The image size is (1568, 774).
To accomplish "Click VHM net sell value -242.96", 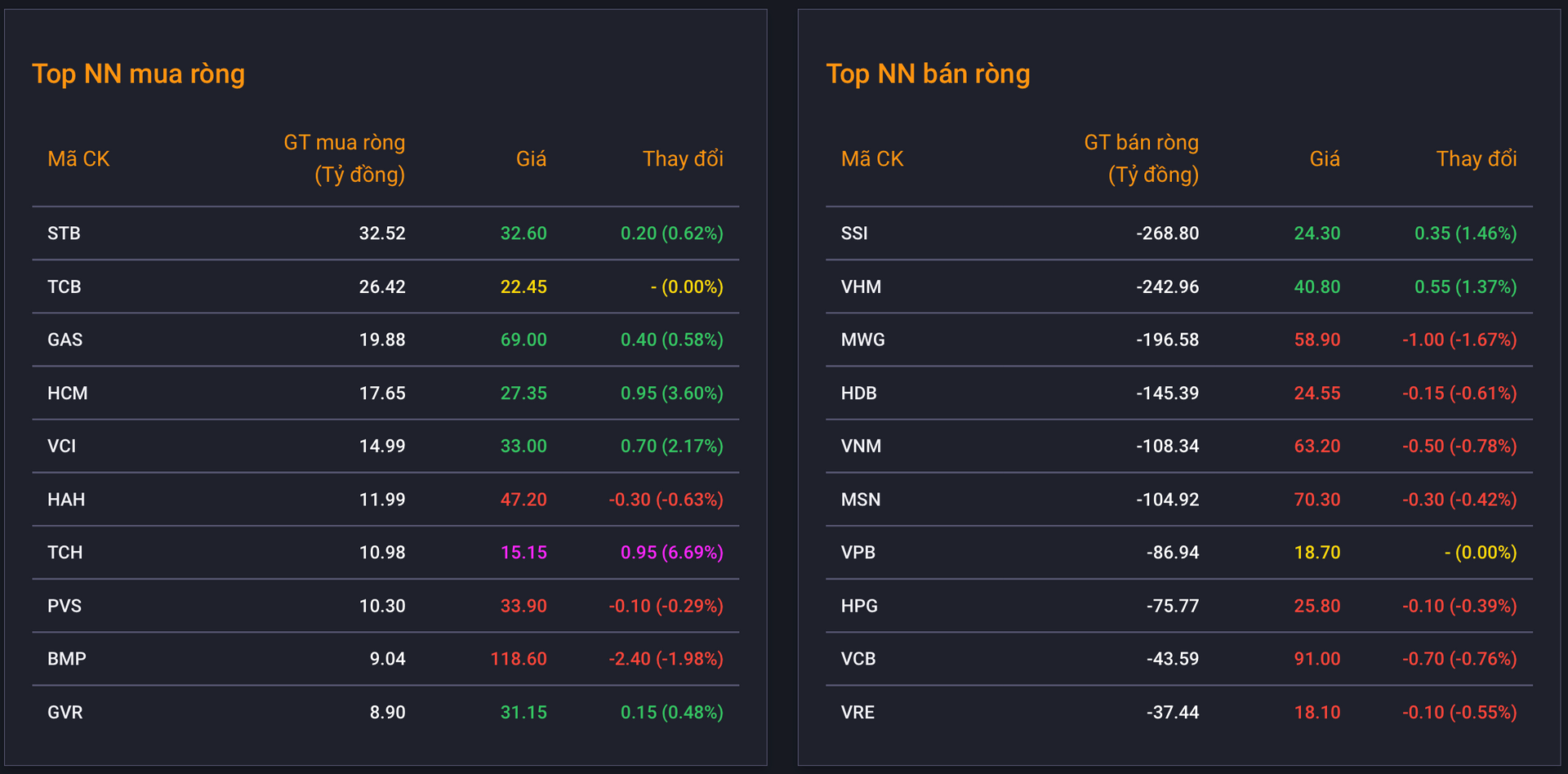I will click(x=1168, y=287).
